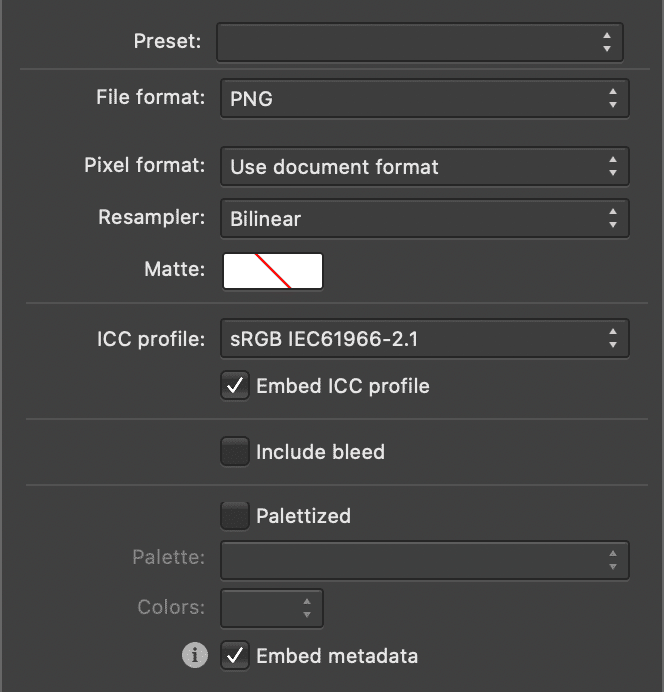Click the Palettized label text
Screen dimensions: 664x692
point(303,516)
